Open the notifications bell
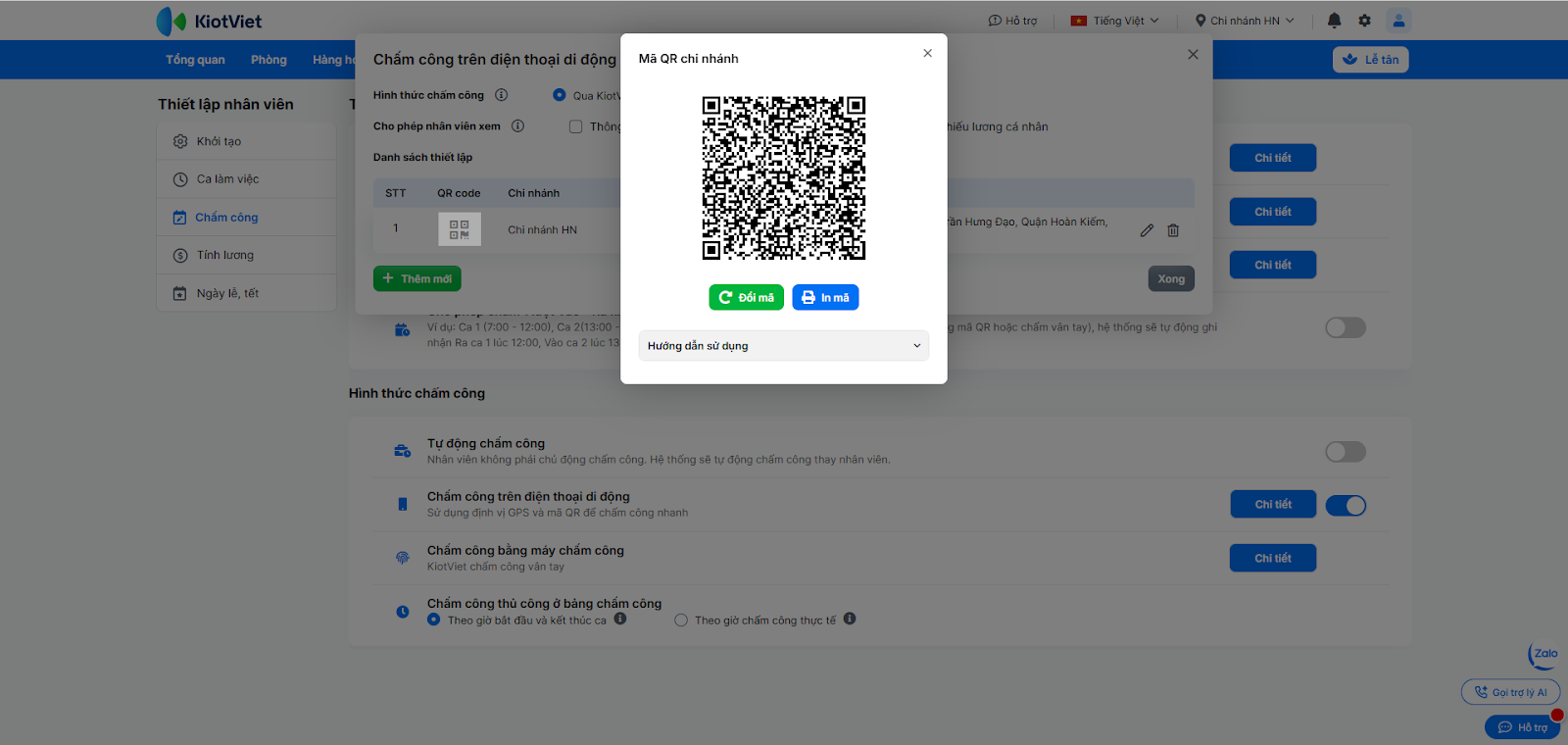This screenshot has width=1568, height=745. [x=1334, y=21]
